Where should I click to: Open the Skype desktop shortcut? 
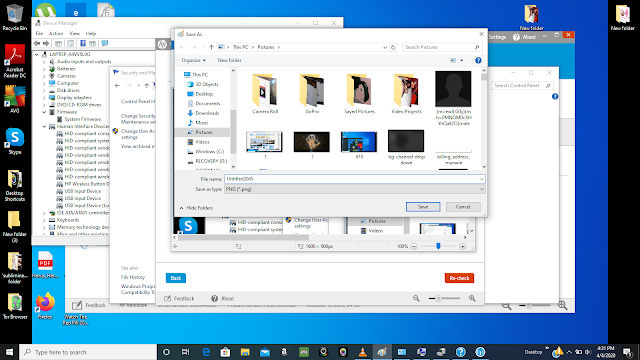pyautogui.click(x=15, y=141)
